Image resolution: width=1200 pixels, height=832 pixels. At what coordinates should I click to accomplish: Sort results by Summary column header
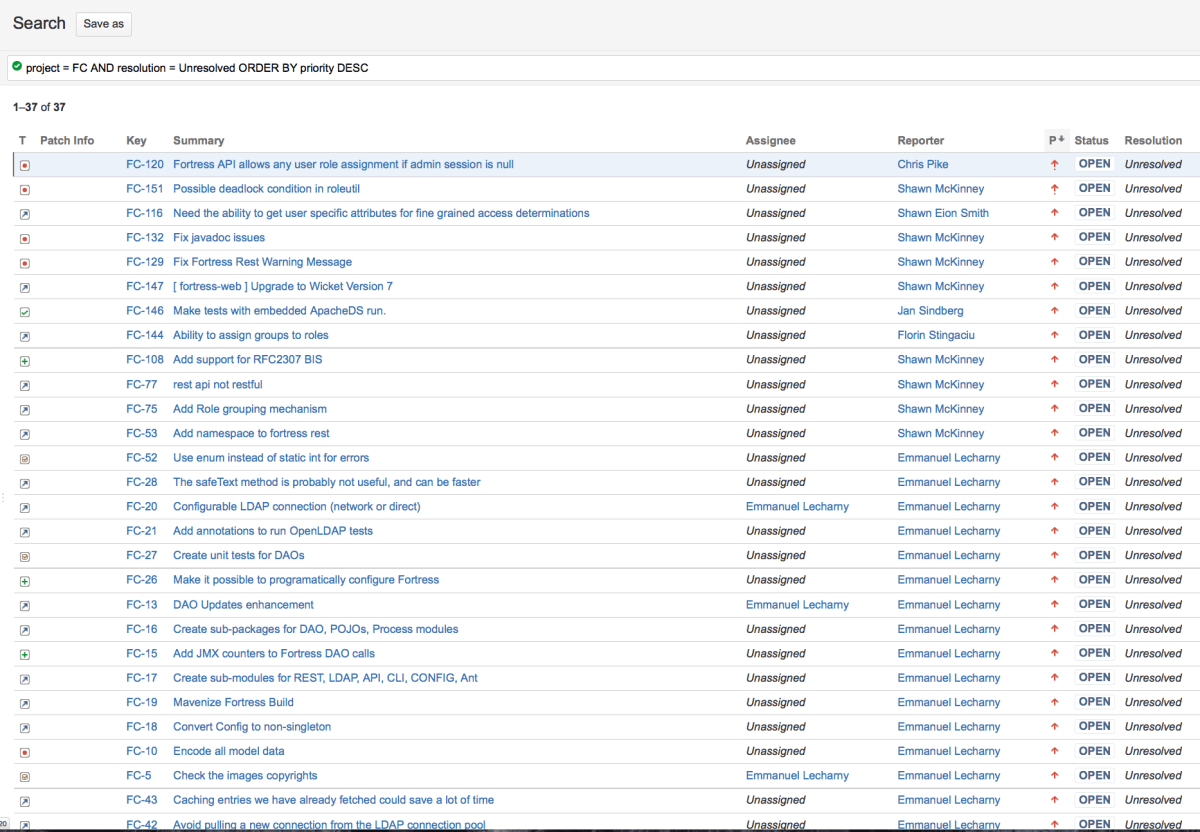pyautogui.click(x=198, y=141)
